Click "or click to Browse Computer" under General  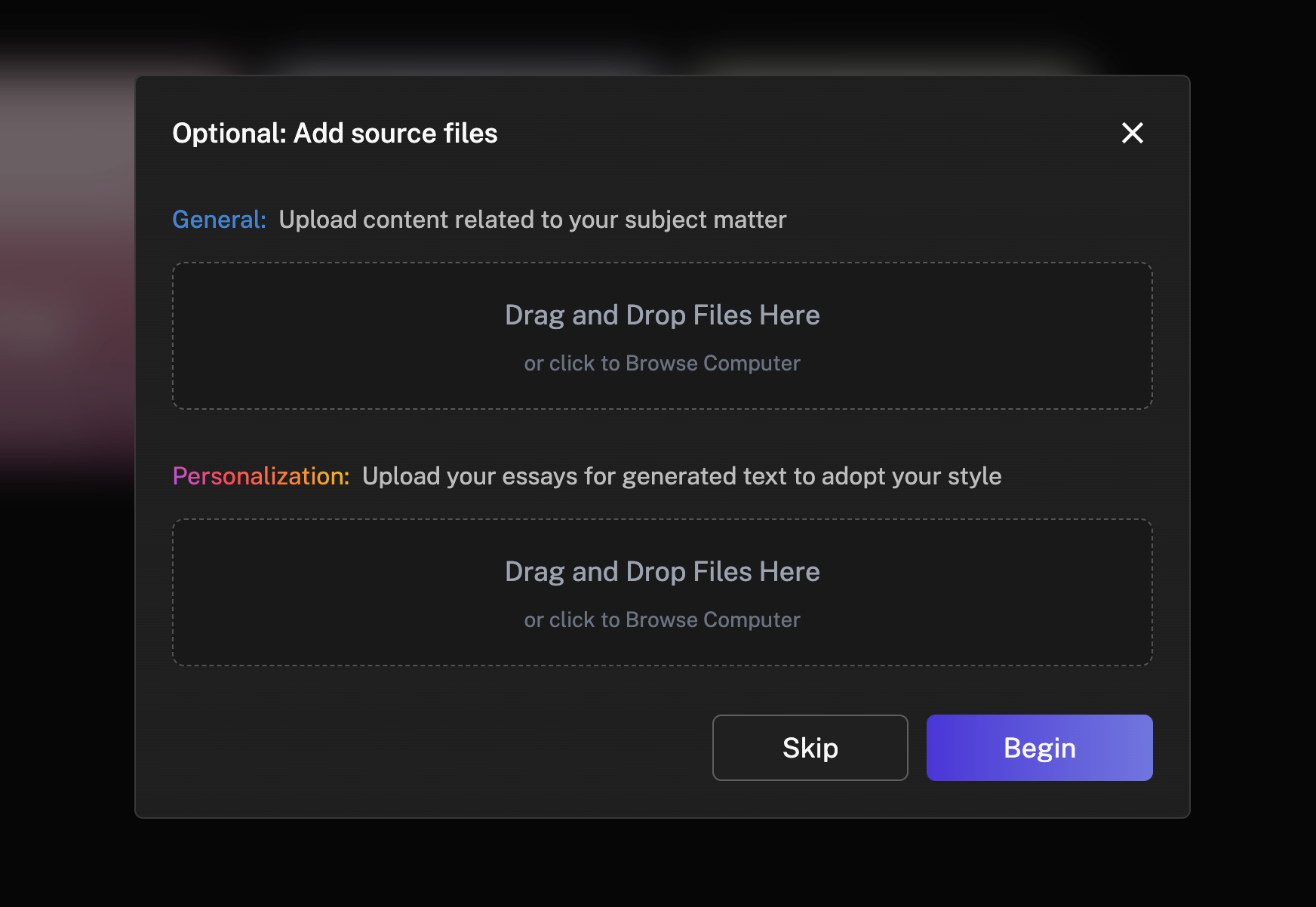pyautogui.click(x=662, y=364)
